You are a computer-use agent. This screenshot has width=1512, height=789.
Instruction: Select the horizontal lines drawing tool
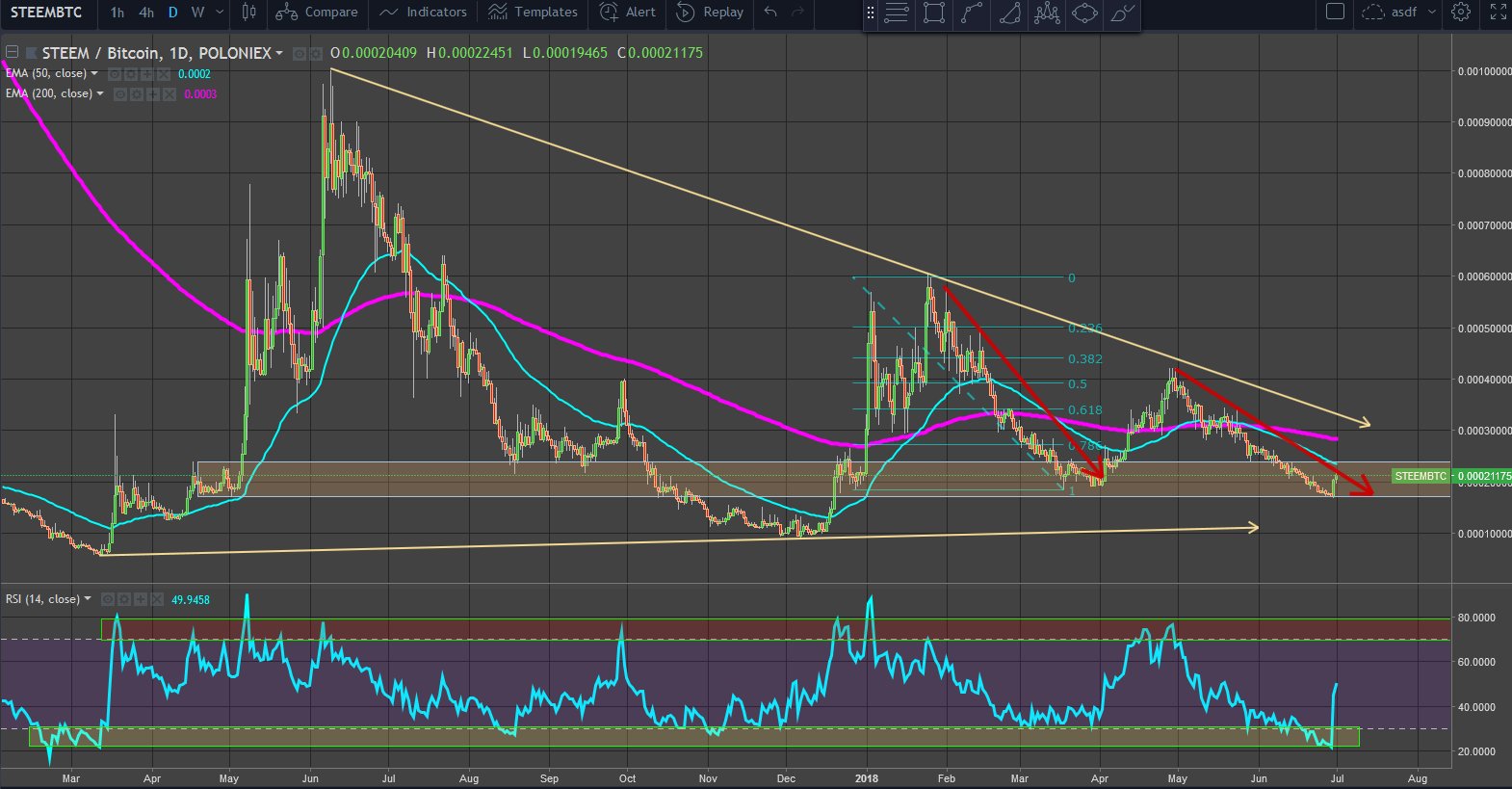(897, 13)
